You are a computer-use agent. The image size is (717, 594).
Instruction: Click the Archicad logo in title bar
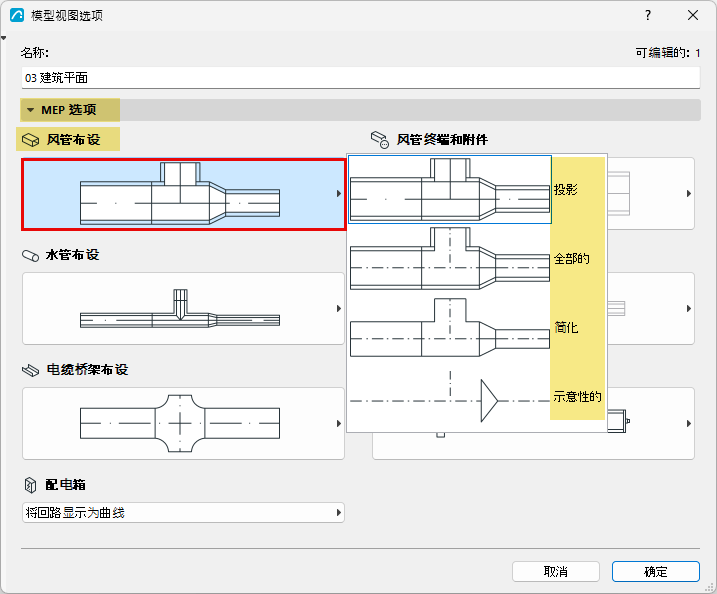(17, 15)
